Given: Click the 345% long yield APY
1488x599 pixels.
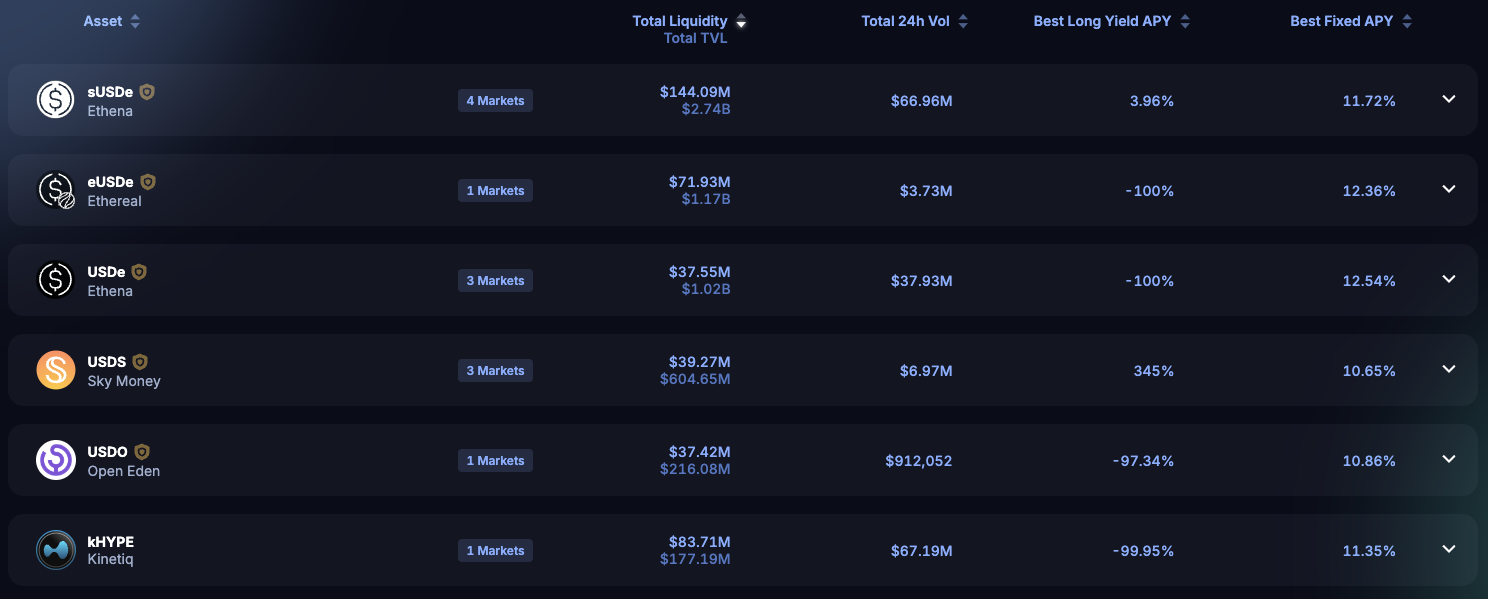Looking at the screenshot, I should (1154, 371).
